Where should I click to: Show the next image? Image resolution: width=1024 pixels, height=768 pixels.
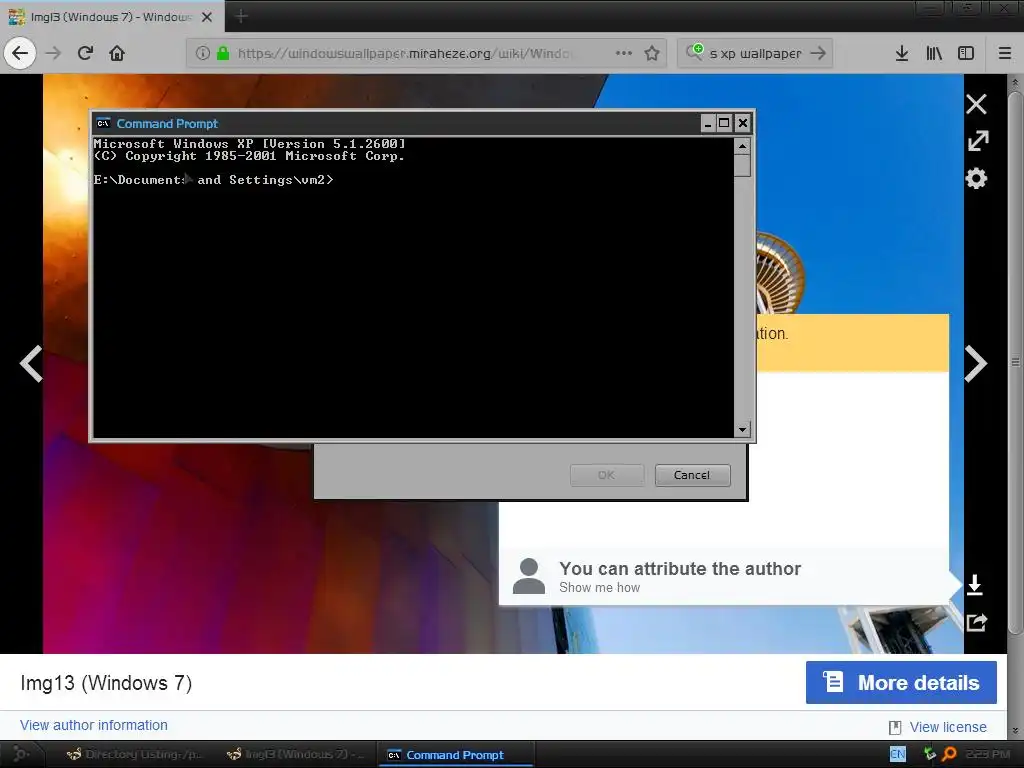click(x=976, y=363)
